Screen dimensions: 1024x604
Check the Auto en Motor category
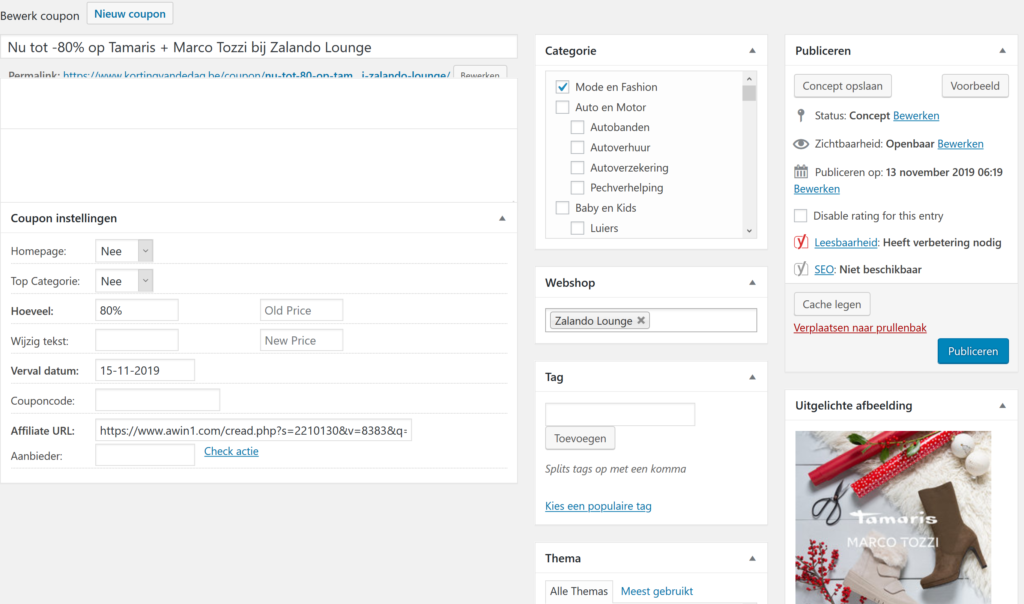pyautogui.click(x=562, y=107)
